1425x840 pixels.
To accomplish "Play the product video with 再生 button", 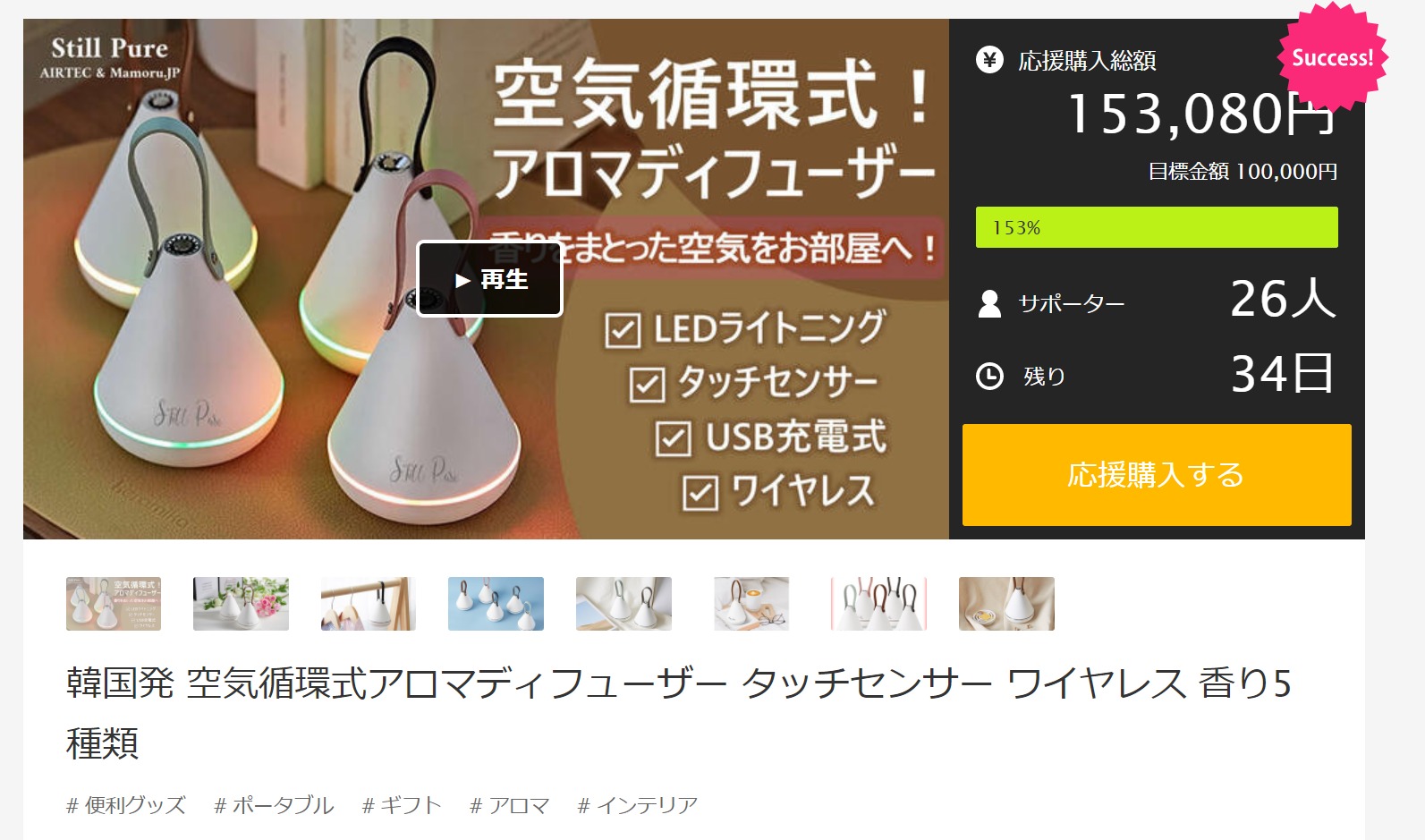I will click(489, 279).
